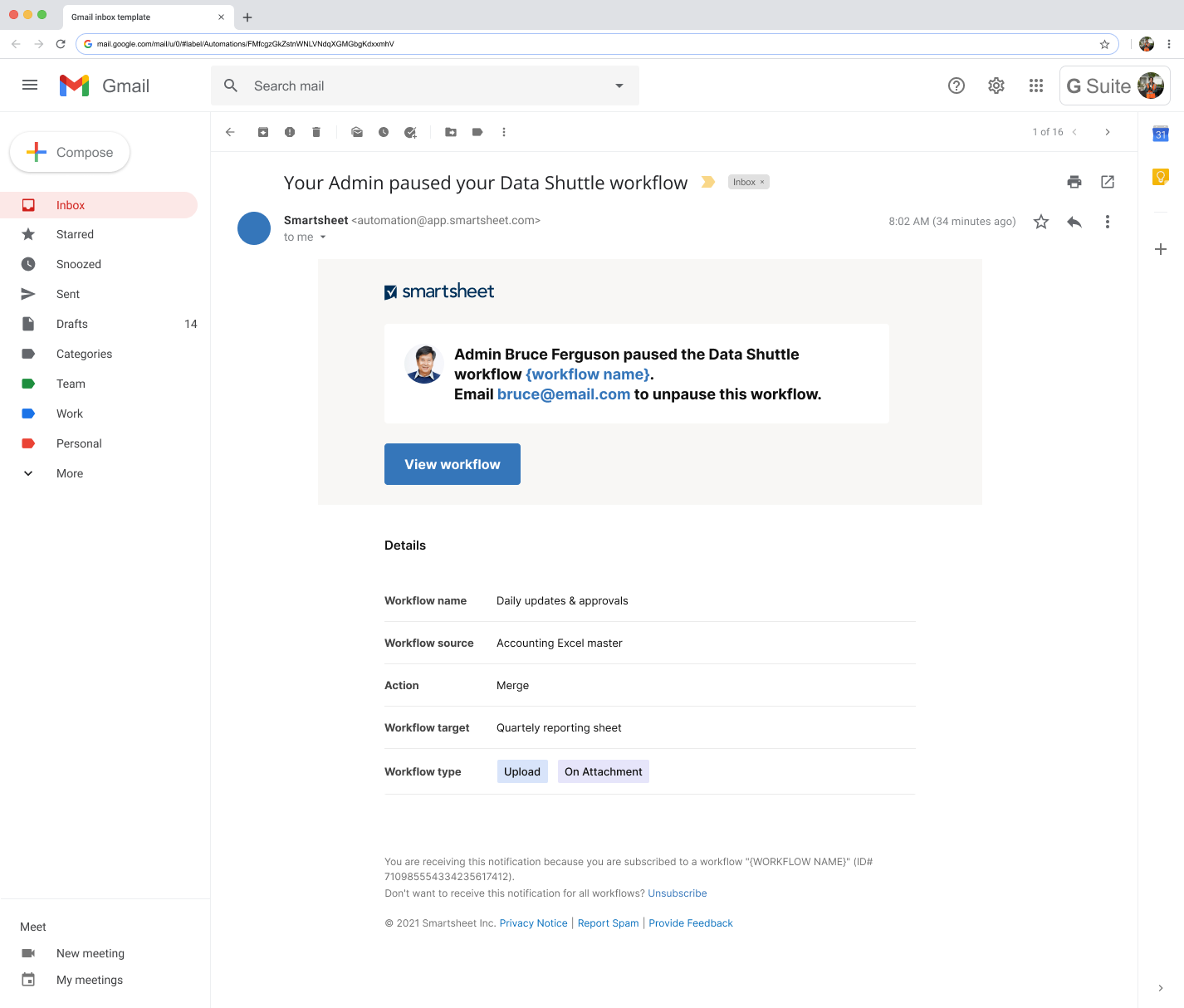Collapse the side panel chevron
The height and width of the screenshot is (1008, 1184).
coord(1161,988)
